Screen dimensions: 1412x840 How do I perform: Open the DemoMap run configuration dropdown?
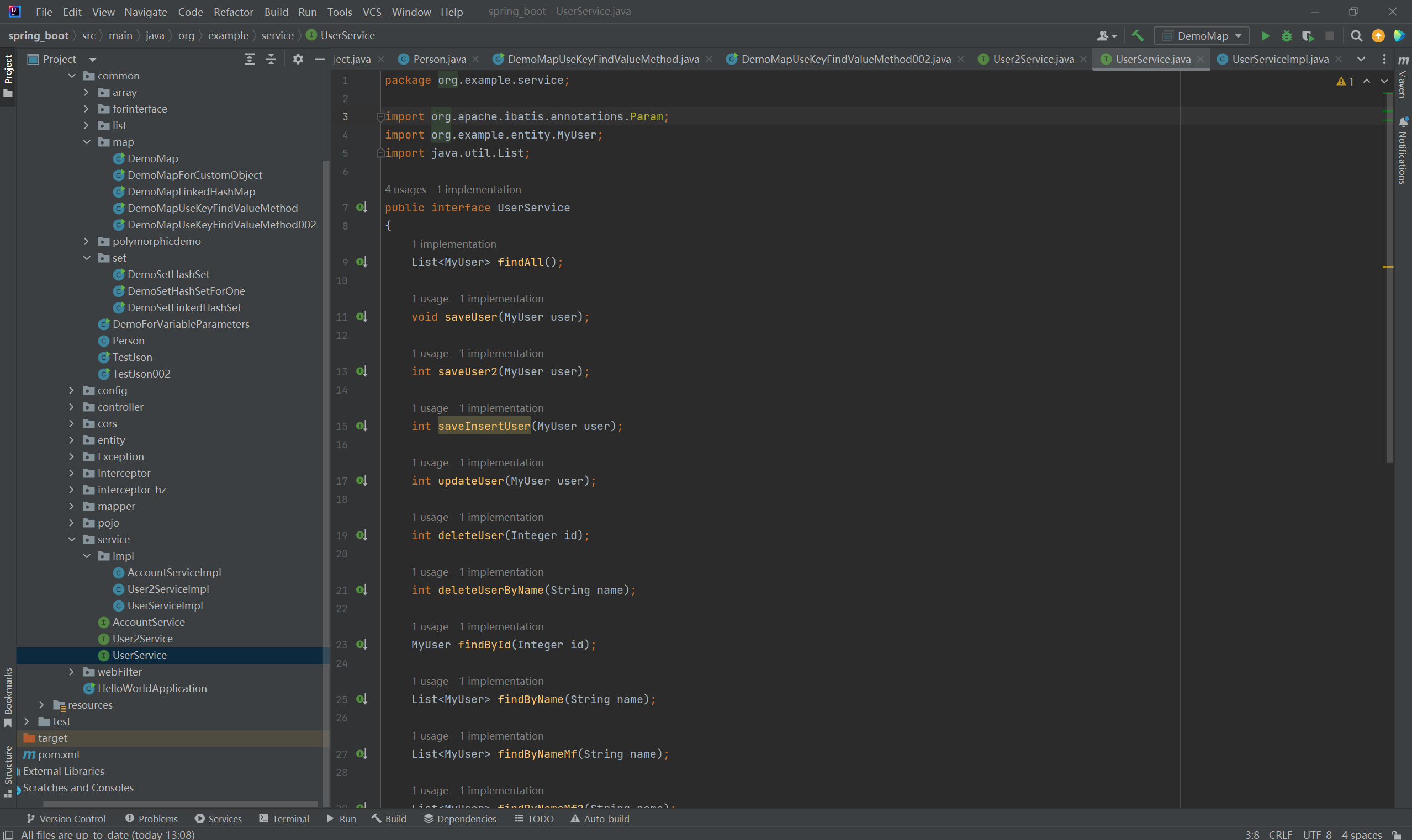1202,36
